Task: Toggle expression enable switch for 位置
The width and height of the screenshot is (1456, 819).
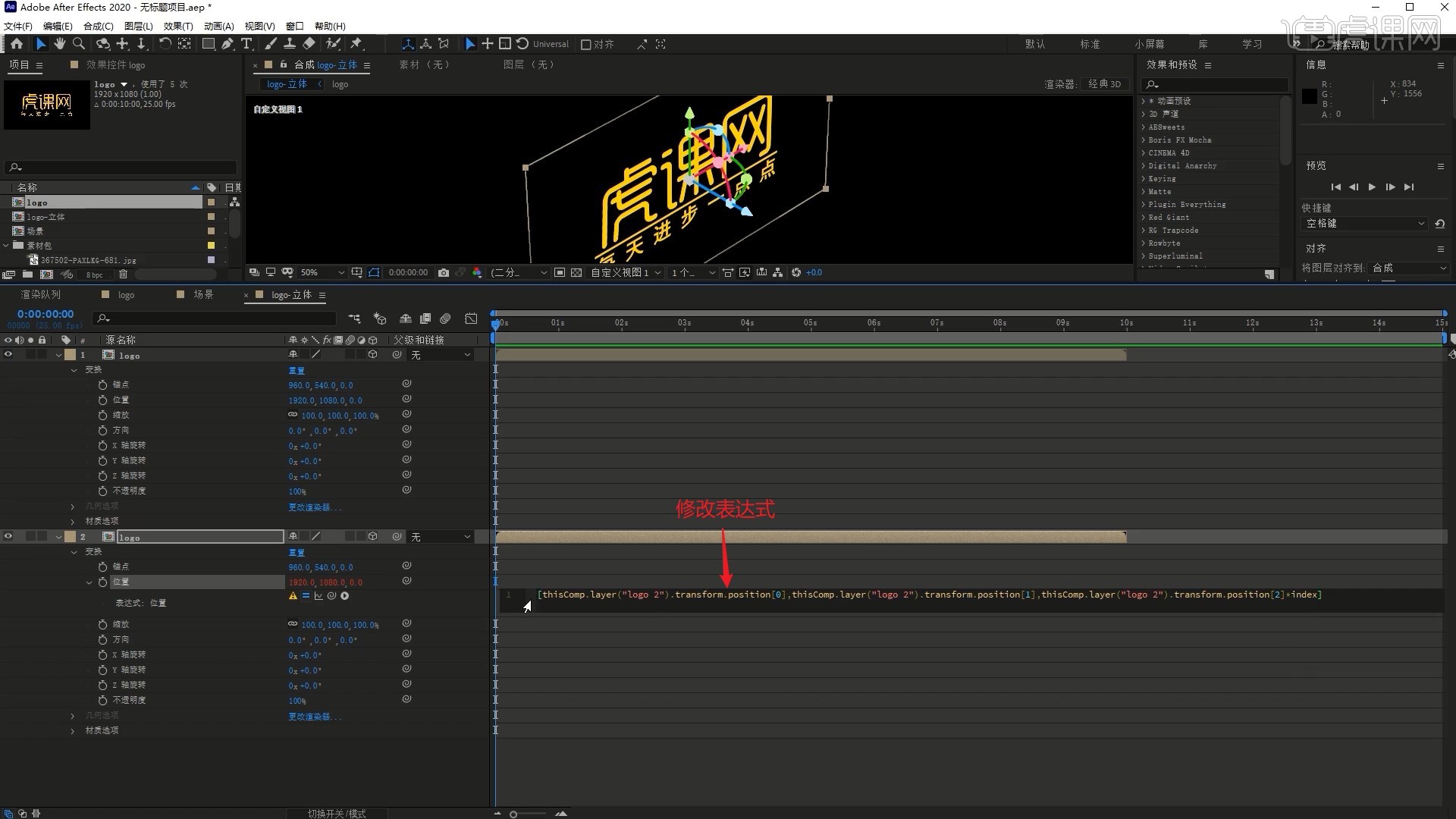Action: [x=306, y=596]
